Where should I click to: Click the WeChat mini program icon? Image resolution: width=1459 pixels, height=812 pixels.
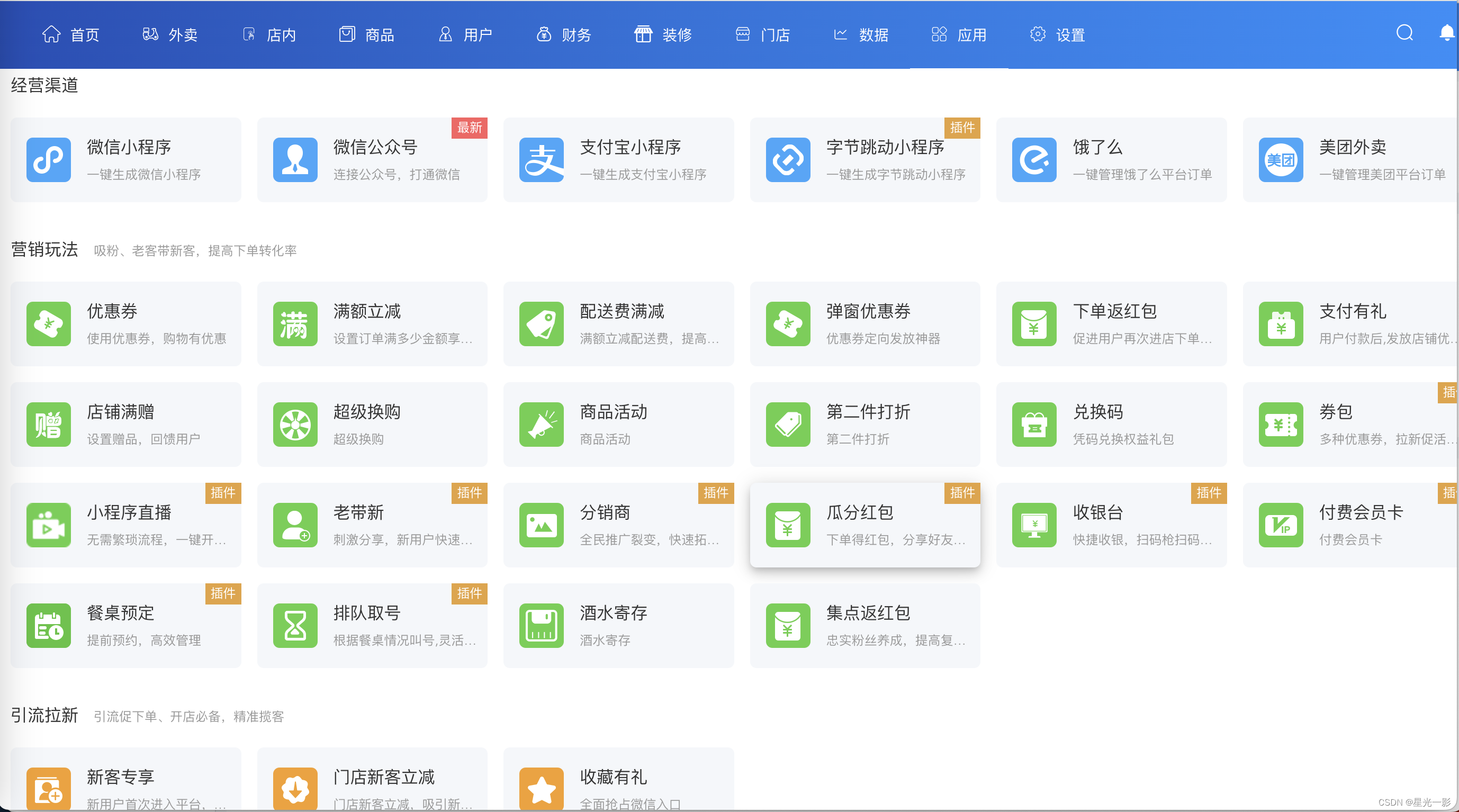click(49, 160)
